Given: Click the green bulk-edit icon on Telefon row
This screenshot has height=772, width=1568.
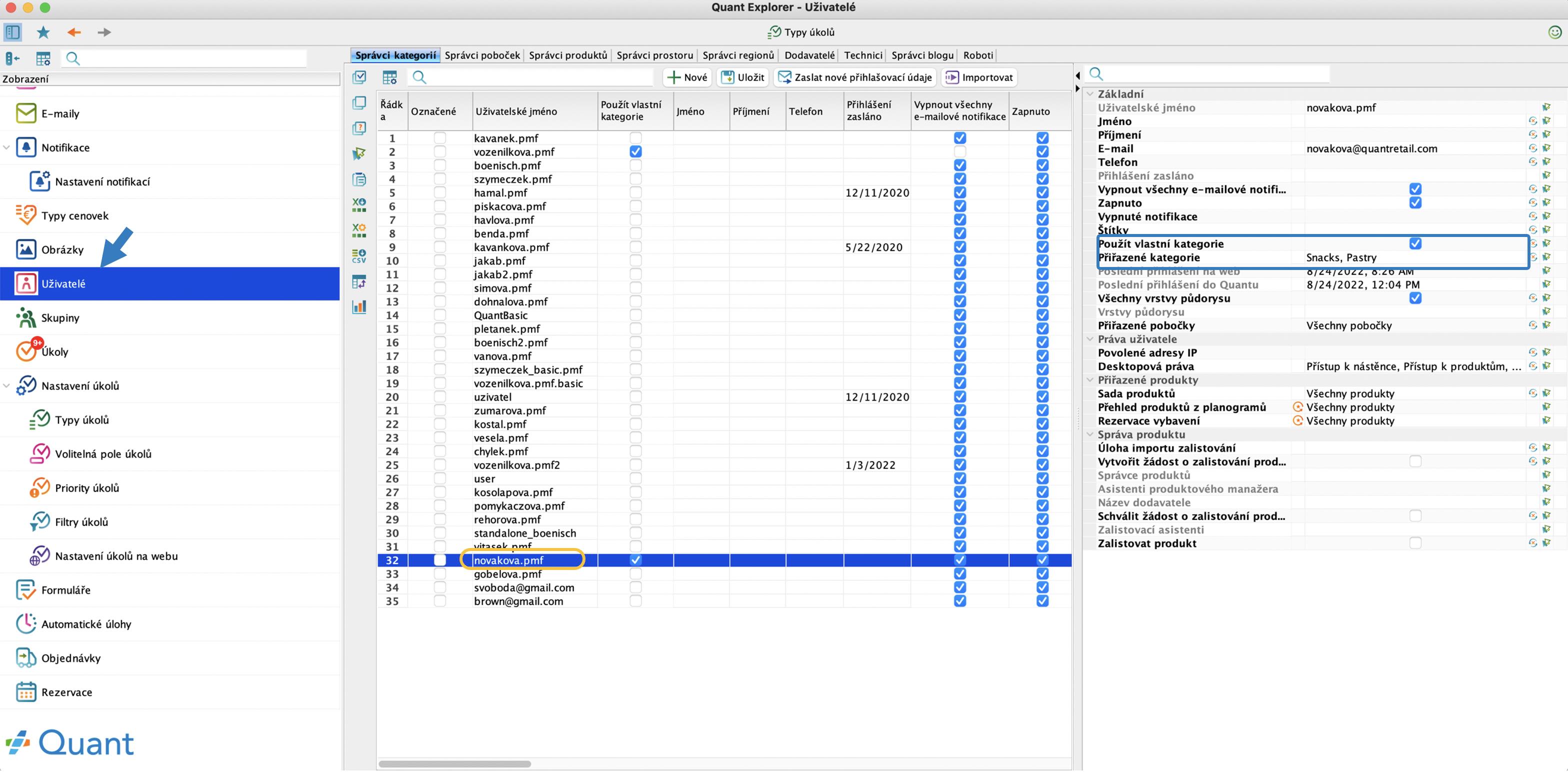Looking at the screenshot, I should click(x=1546, y=162).
